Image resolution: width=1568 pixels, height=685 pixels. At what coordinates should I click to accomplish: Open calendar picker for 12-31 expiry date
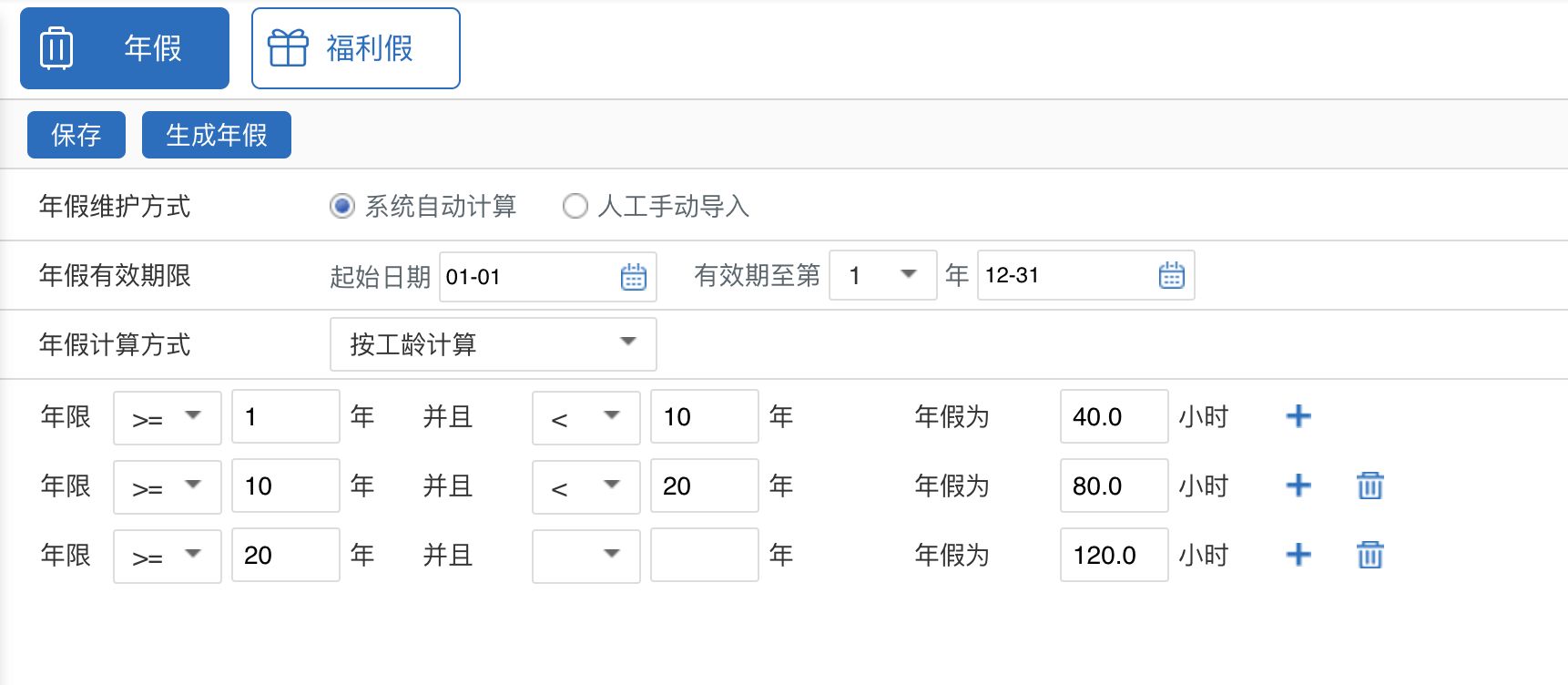1171,275
